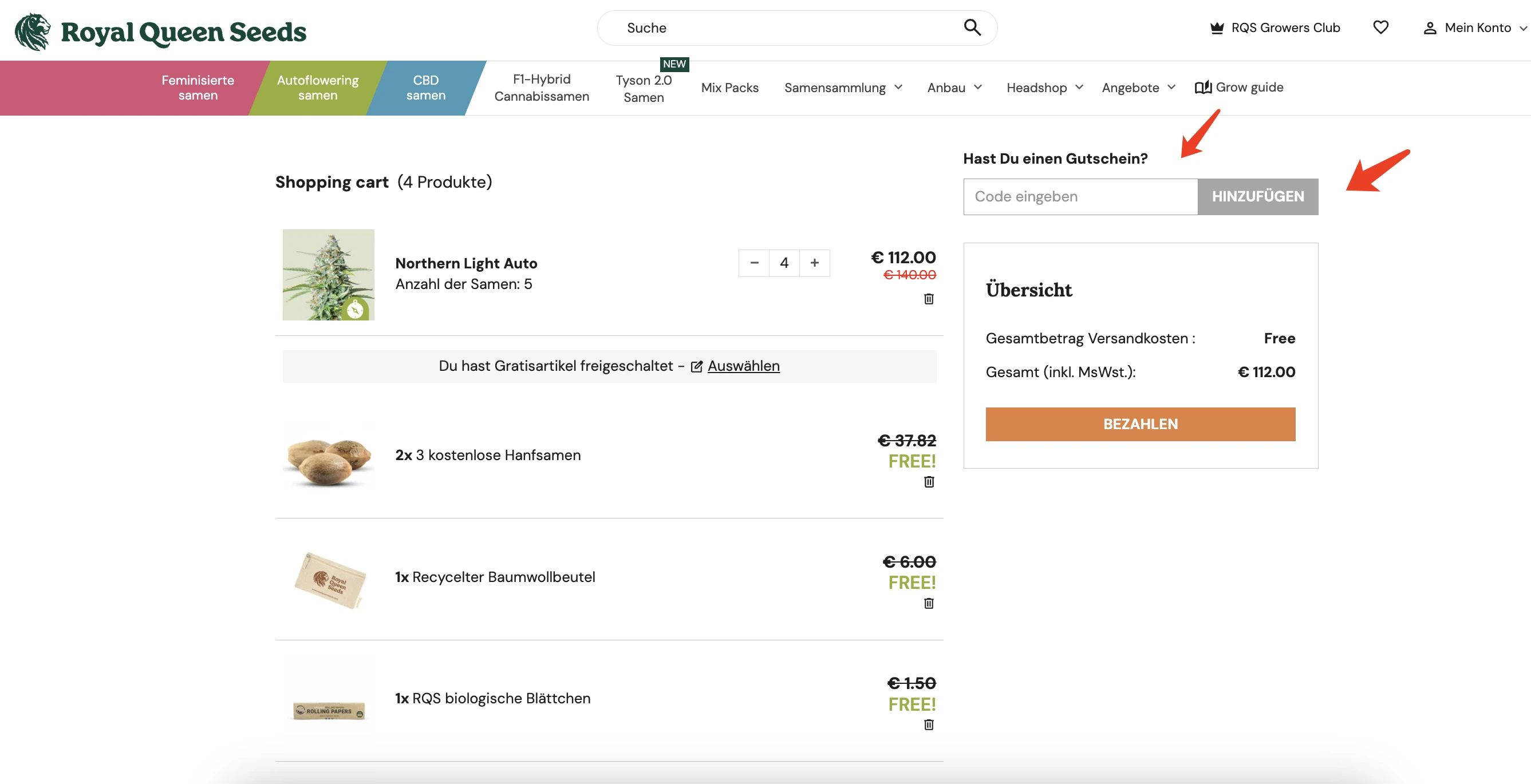1531x784 pixels.
Task: Open Feminisierte samen category
Action: pos(198,88)
